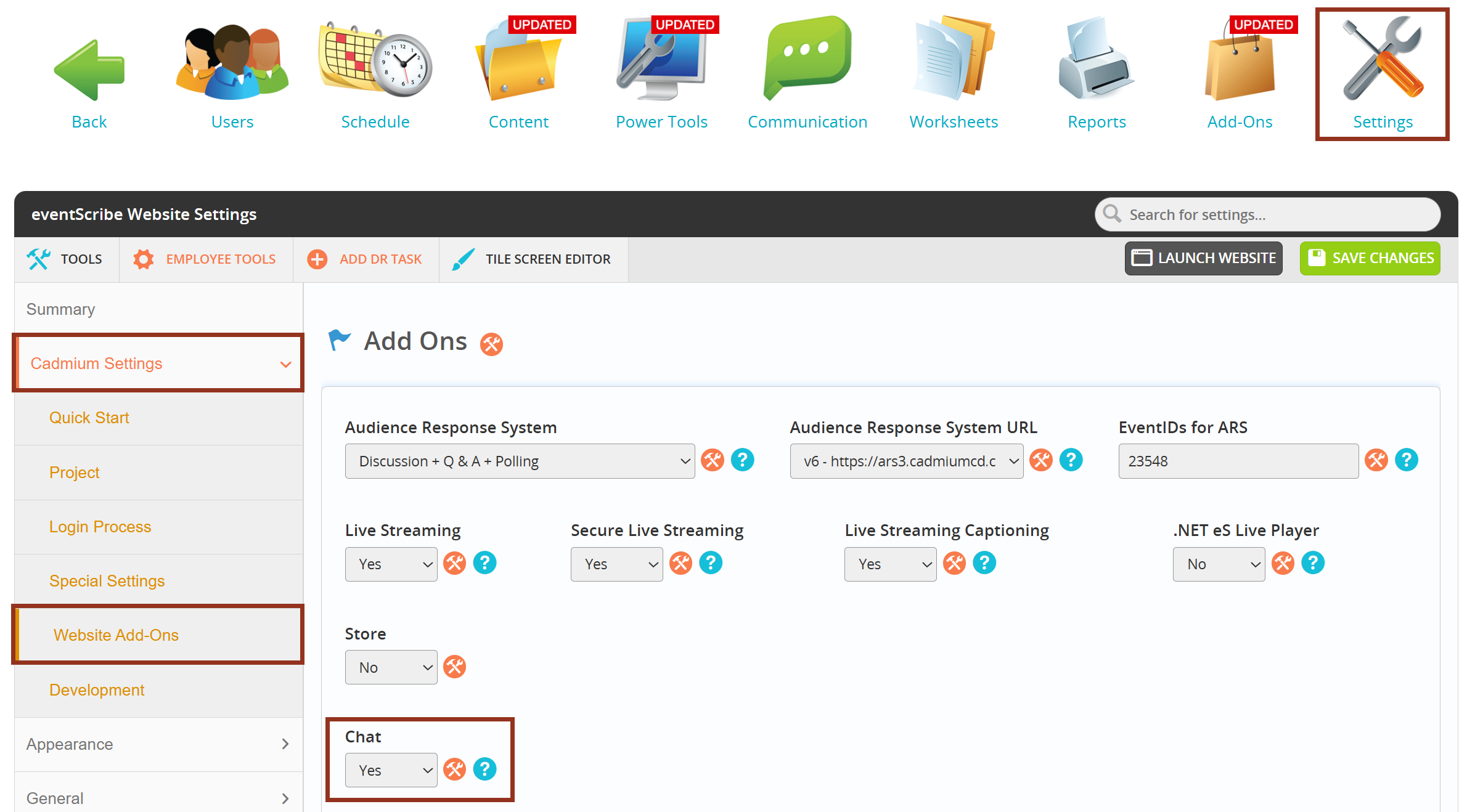This screenshot has height=812, width=1475.
Task: Click help icon for Live Streaming Captioning
Action: pos(984,563)
